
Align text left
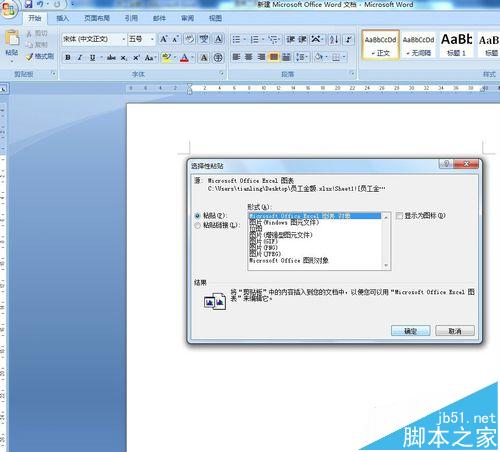click(236, 57)
